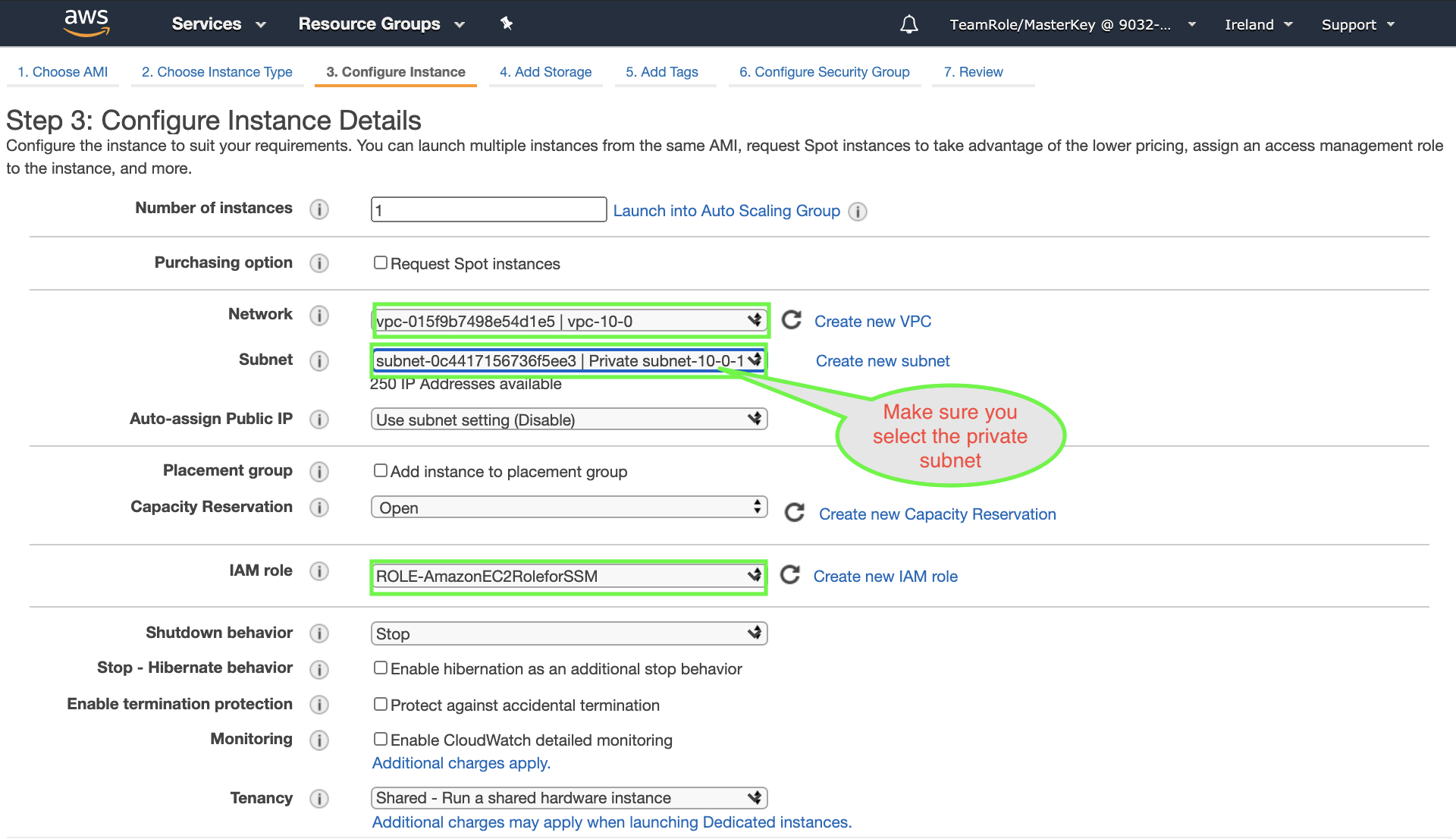Image resolution: width=1456 pixels, height=839 pixels.
Task: Show info for Shutdown behavior
Action: pos(319,633)
